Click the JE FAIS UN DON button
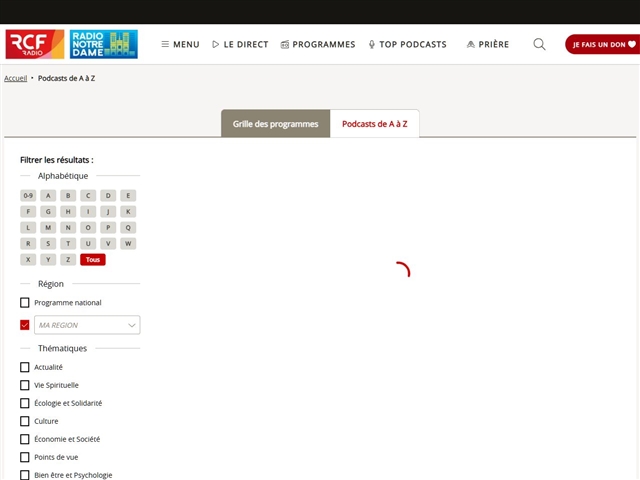This screenshot has width=640, height=480. click(x=601, y=44)
